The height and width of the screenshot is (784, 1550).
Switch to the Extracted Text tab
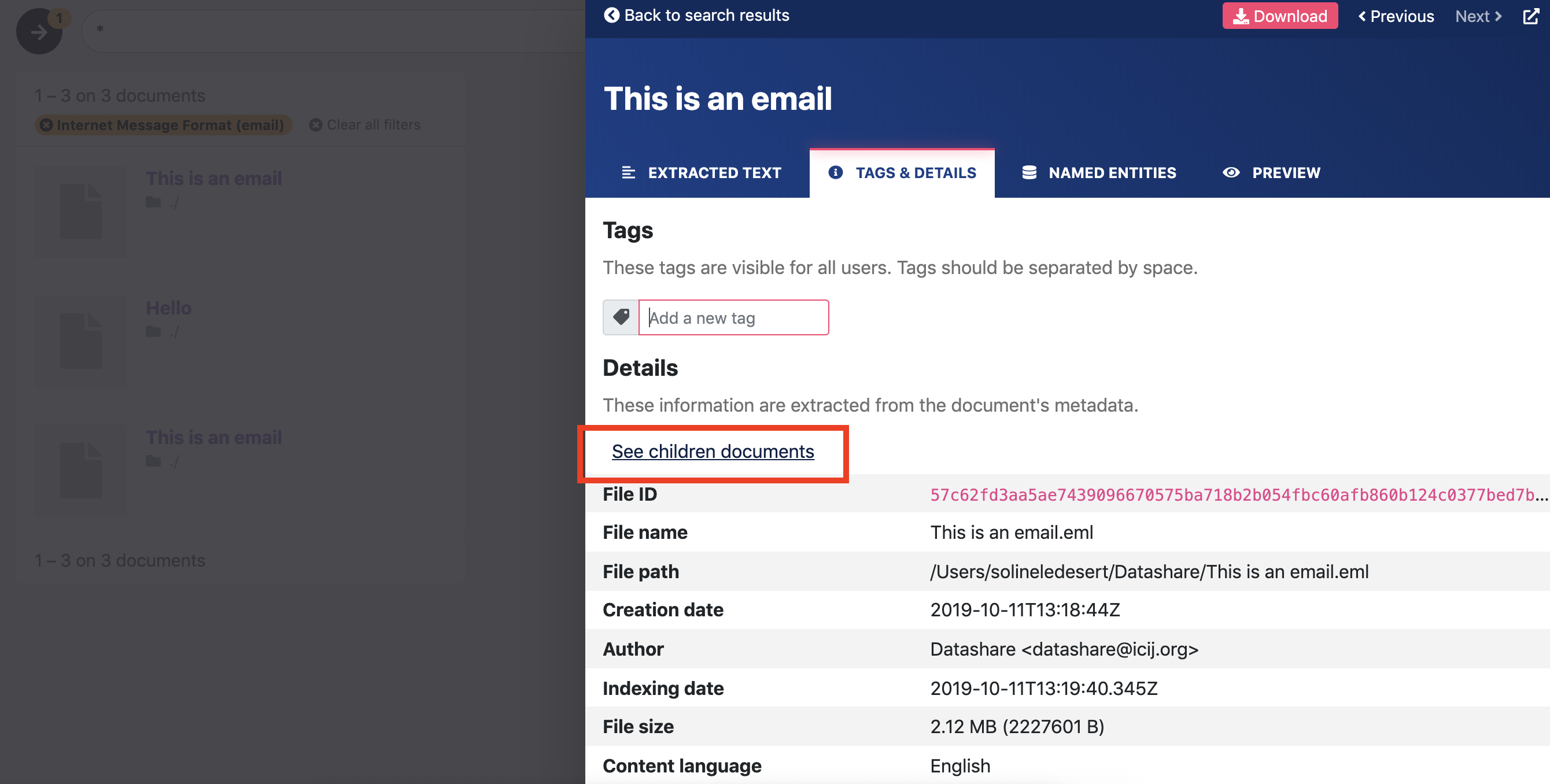click(701, 173)
